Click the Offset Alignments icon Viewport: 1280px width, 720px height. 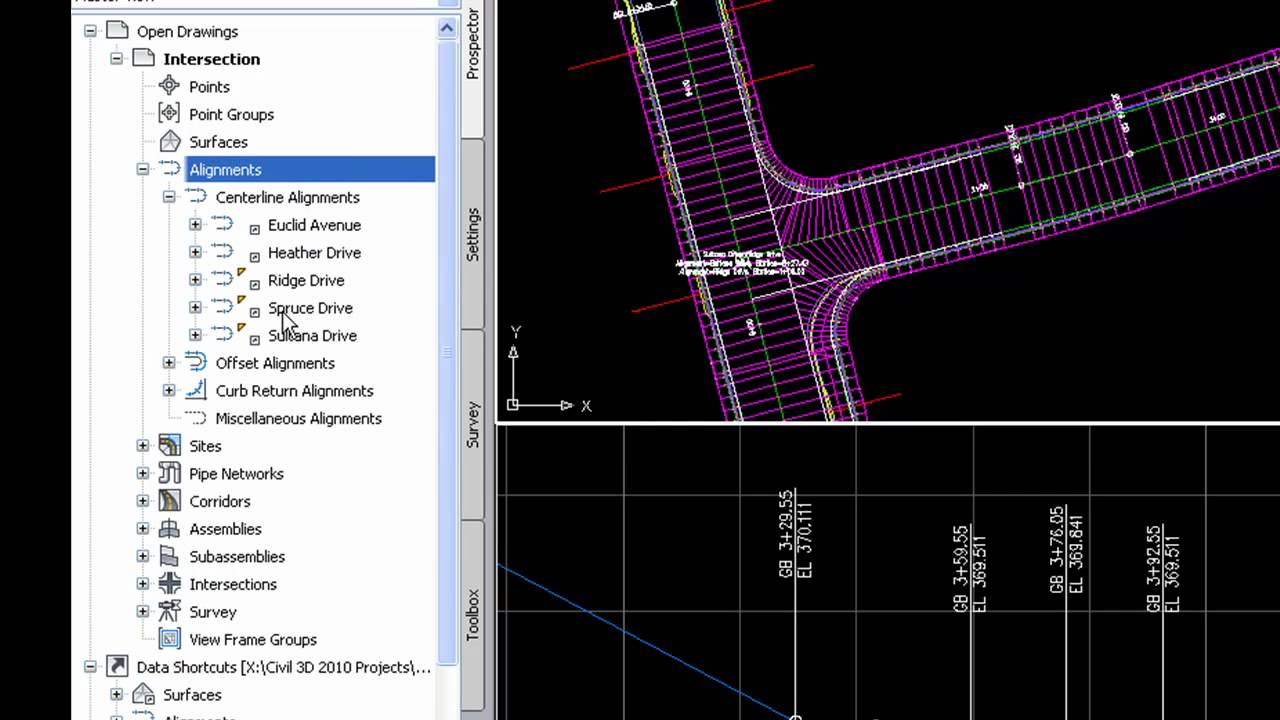[x=196, y=363]
